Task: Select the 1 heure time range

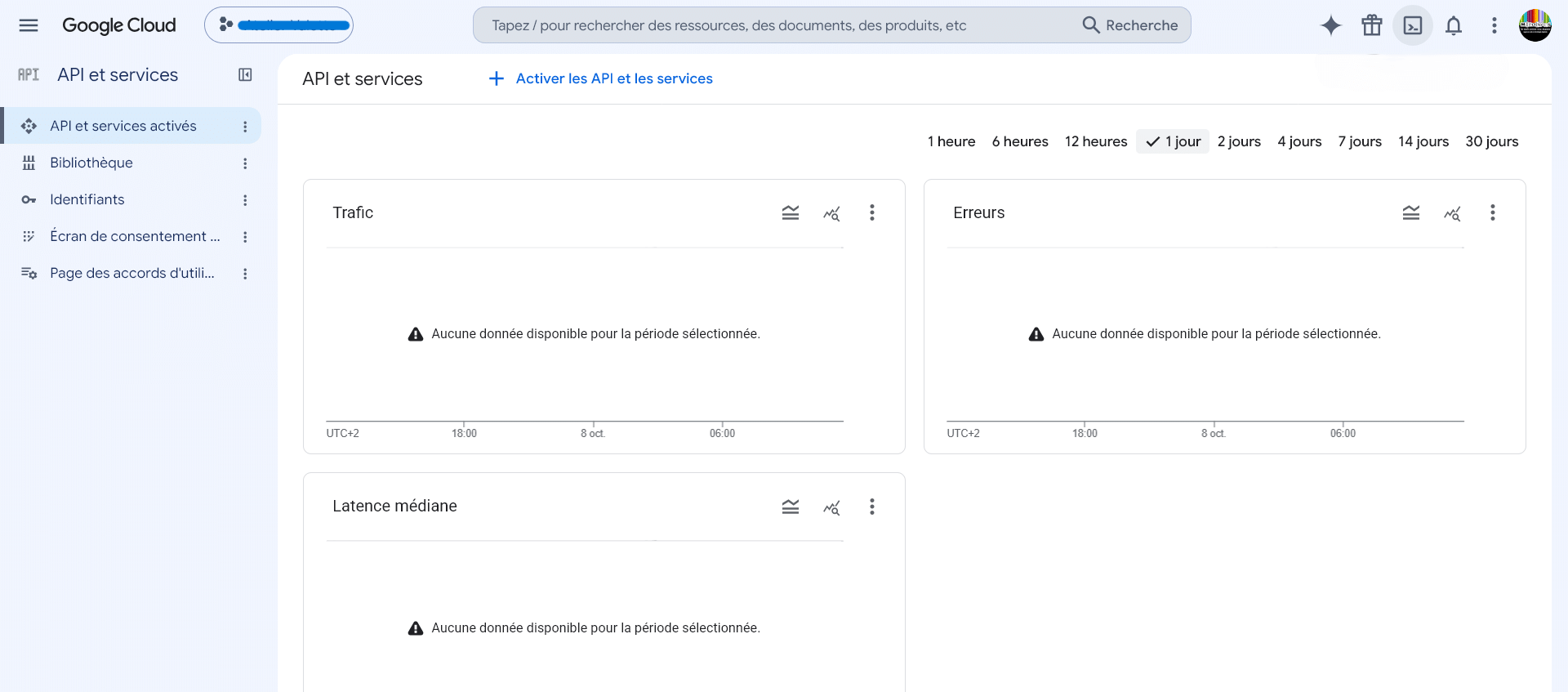Action: [x=951, y=141]
